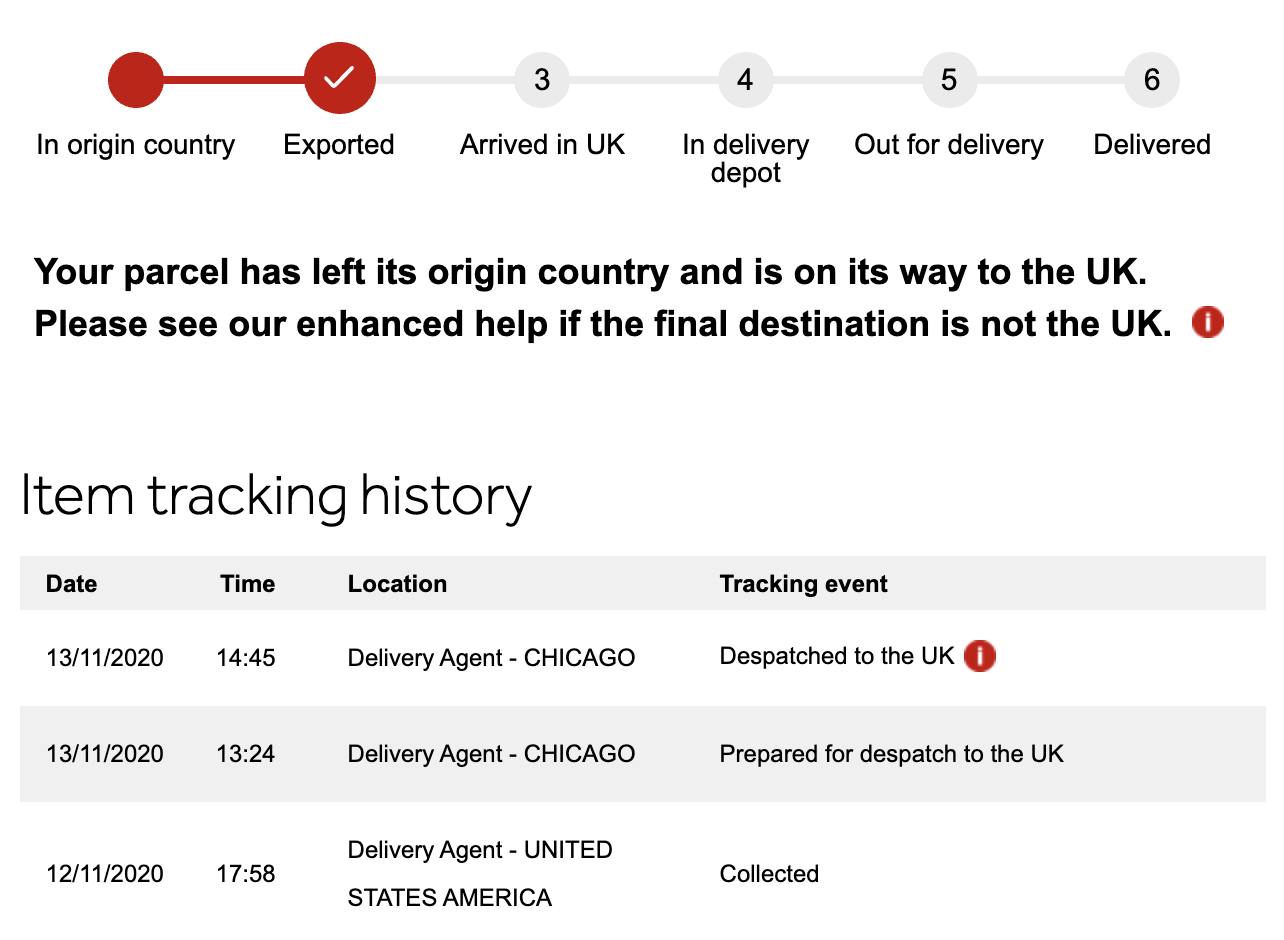Click the Arrived in UK step label
The height and width of the screenshot is (940, 1284).
[x=542, y=145]
